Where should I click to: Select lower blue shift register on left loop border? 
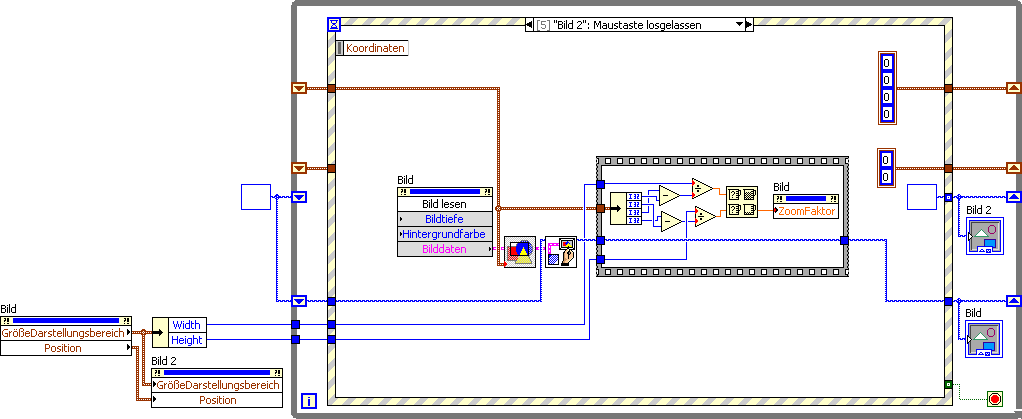click(x=299, y=300)
